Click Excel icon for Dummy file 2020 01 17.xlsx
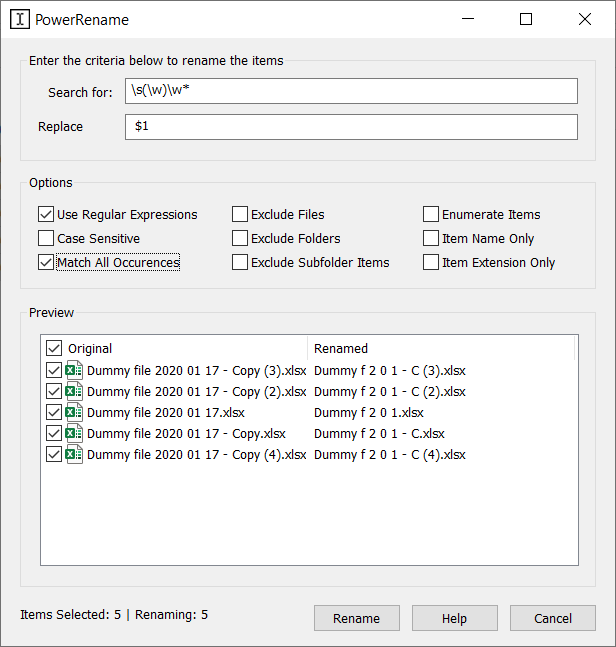The image size is (616, 647). 74,413
